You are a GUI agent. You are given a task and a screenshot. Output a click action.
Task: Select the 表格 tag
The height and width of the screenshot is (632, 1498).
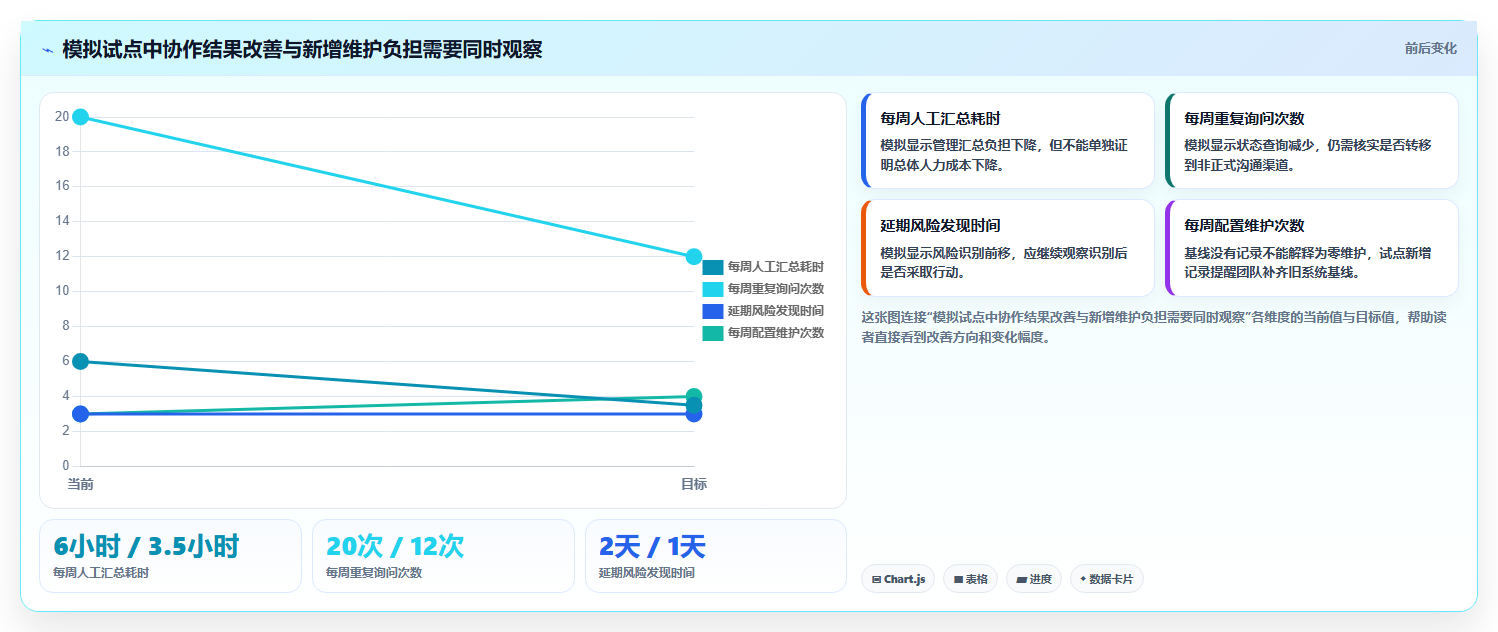pyautogui.click(x=970, y=579)
